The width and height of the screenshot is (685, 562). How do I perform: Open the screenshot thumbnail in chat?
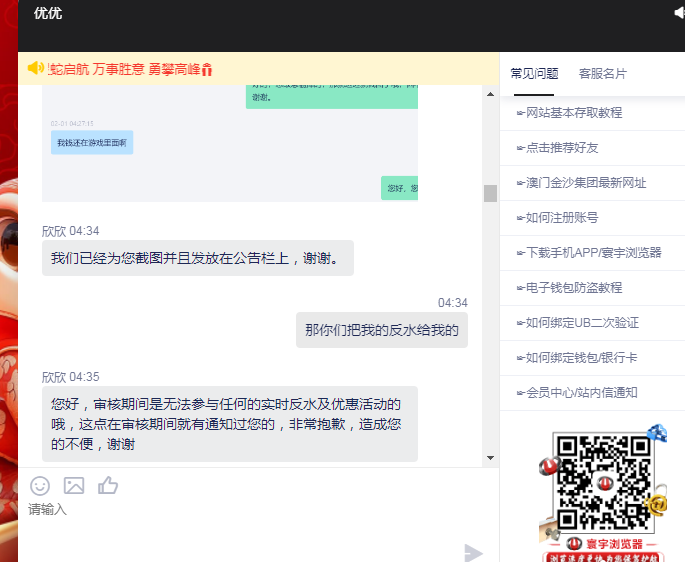pos(230,143)
